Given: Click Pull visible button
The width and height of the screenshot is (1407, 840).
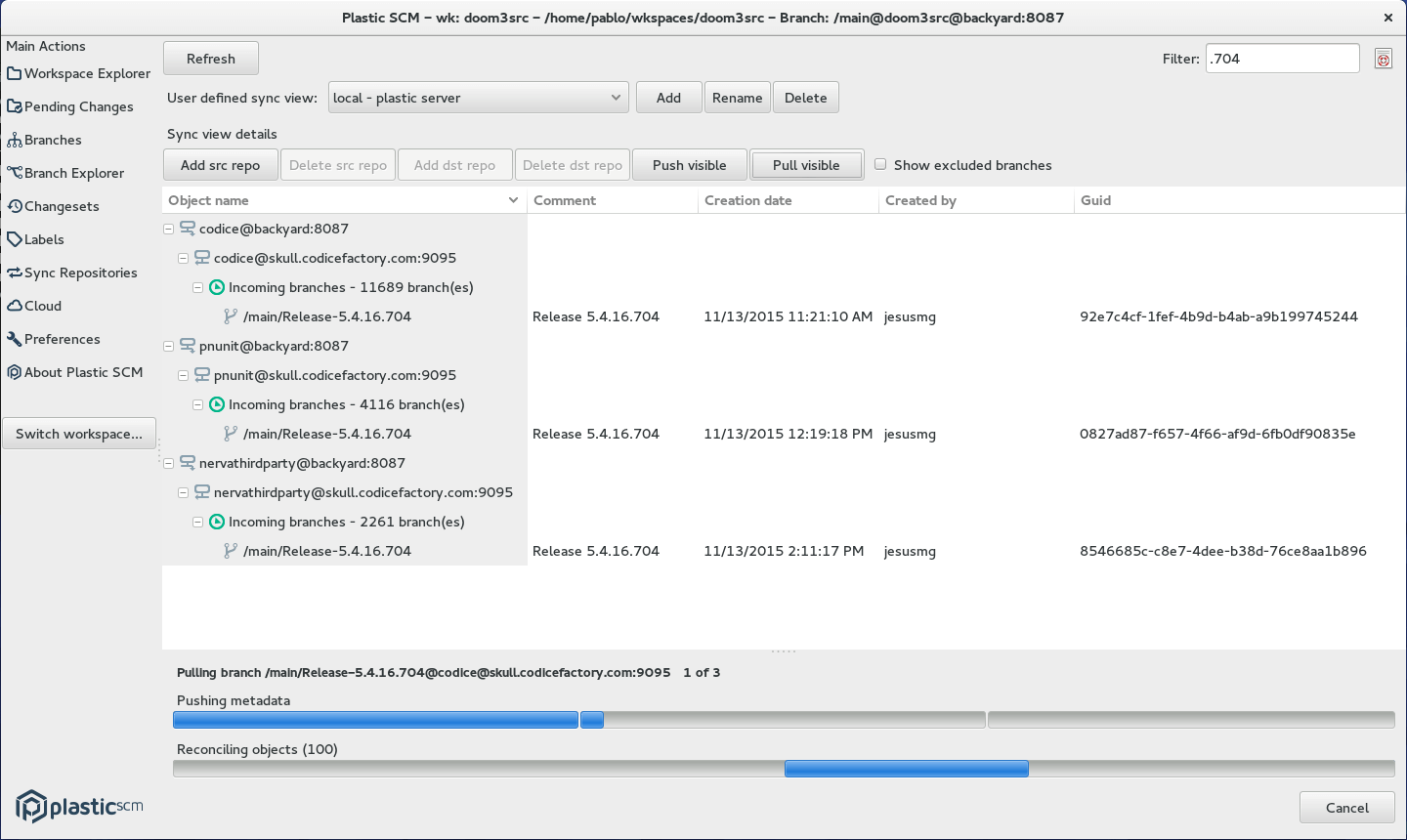Looking at the screenshot, I should tap(806, 165).
